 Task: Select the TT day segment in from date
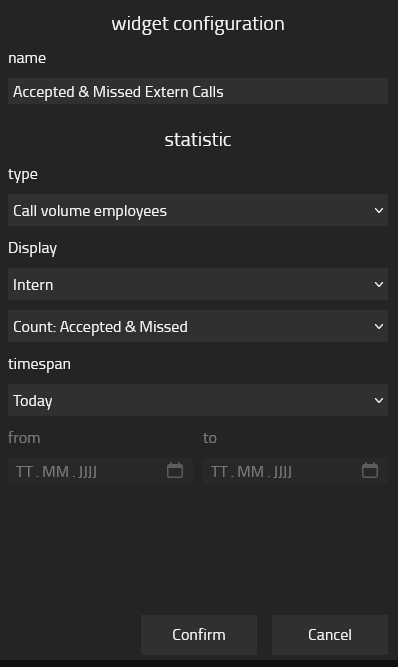coord(24,471)
